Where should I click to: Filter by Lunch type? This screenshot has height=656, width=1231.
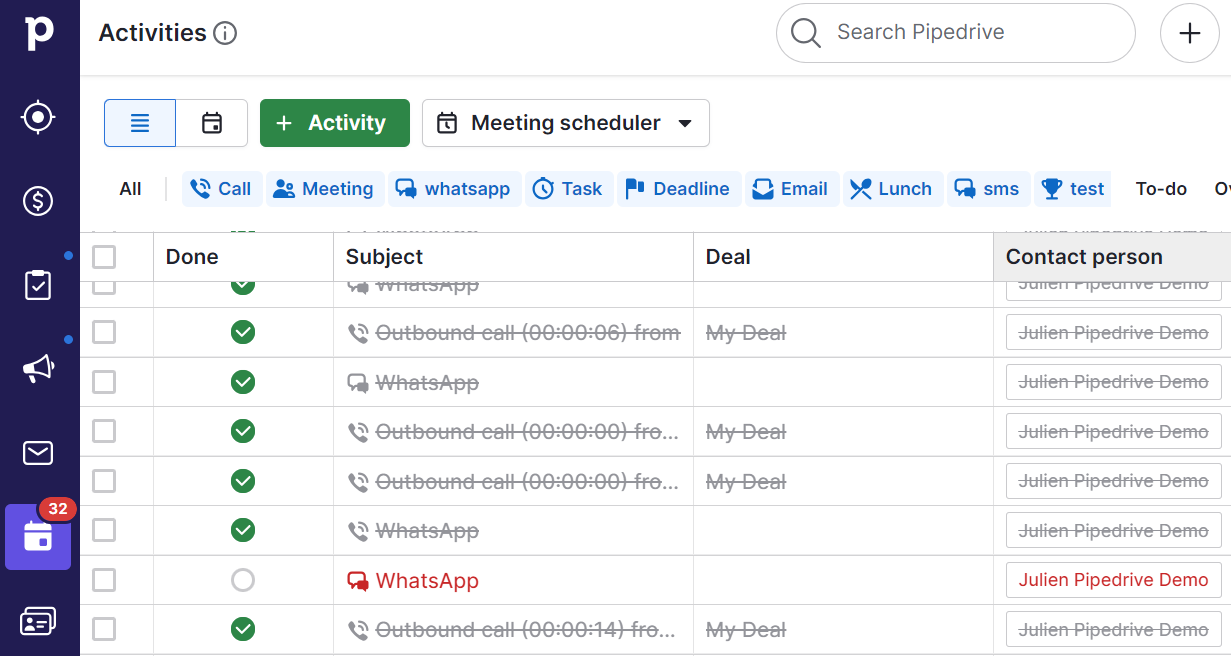[x=893, y=189]
